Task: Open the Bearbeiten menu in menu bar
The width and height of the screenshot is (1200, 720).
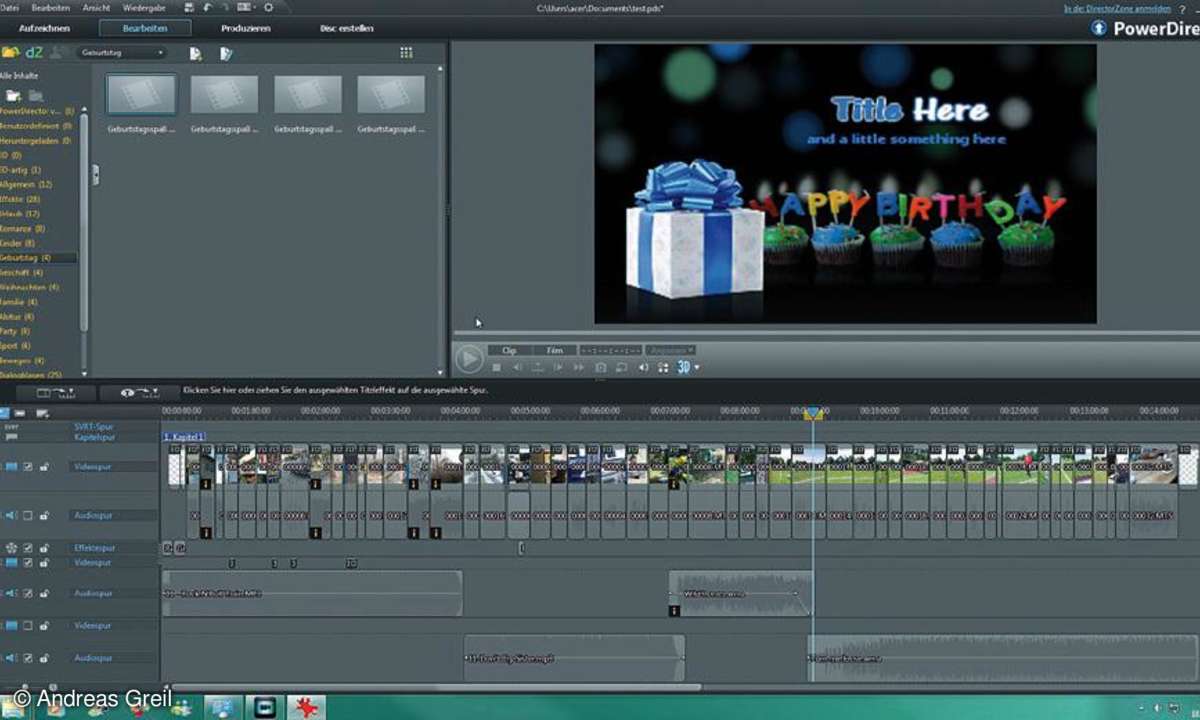Action: pos(51,7)
